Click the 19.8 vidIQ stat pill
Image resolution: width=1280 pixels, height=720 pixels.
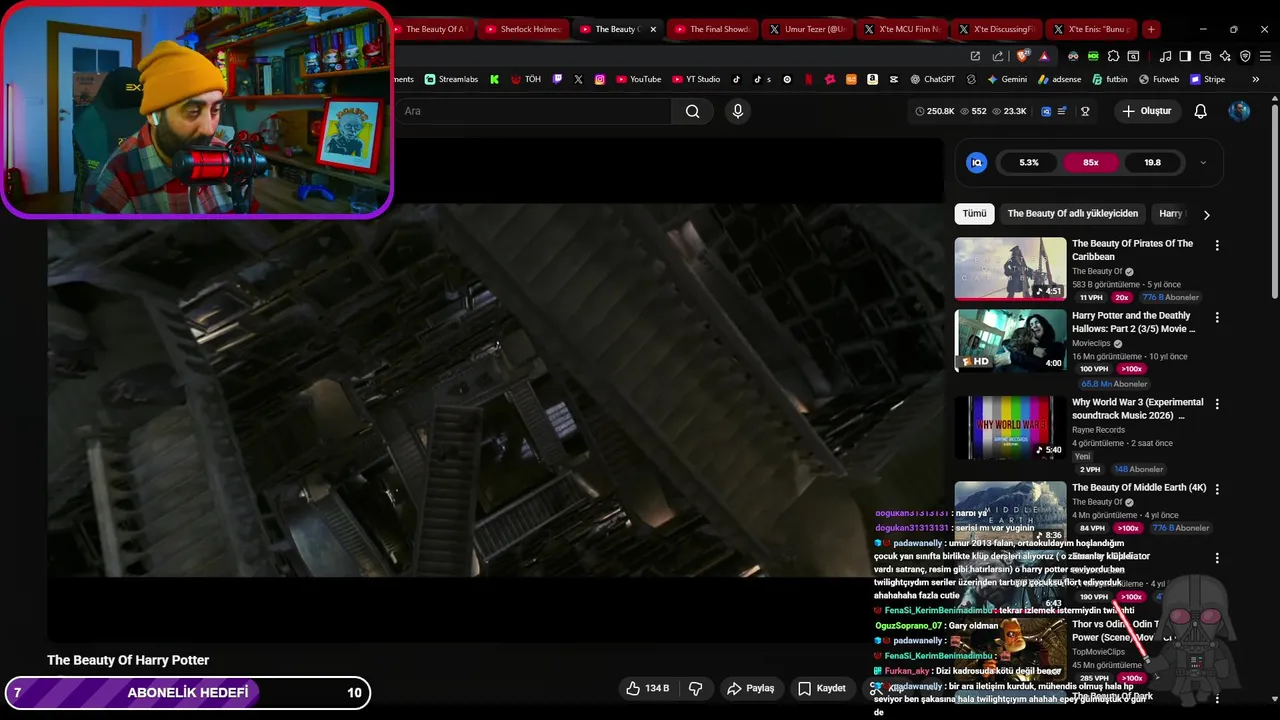1152,162
